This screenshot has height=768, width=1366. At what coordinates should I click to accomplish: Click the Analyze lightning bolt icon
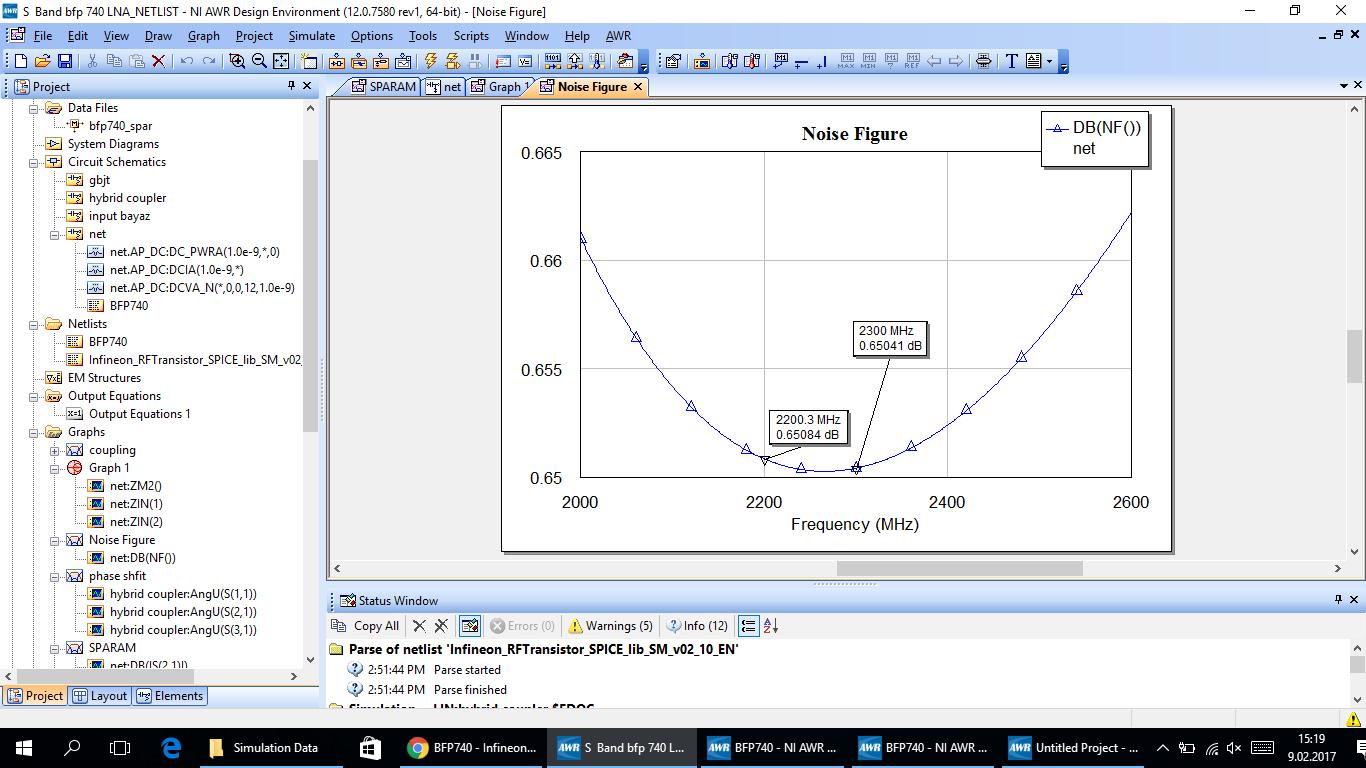click(x=430, y=61)
